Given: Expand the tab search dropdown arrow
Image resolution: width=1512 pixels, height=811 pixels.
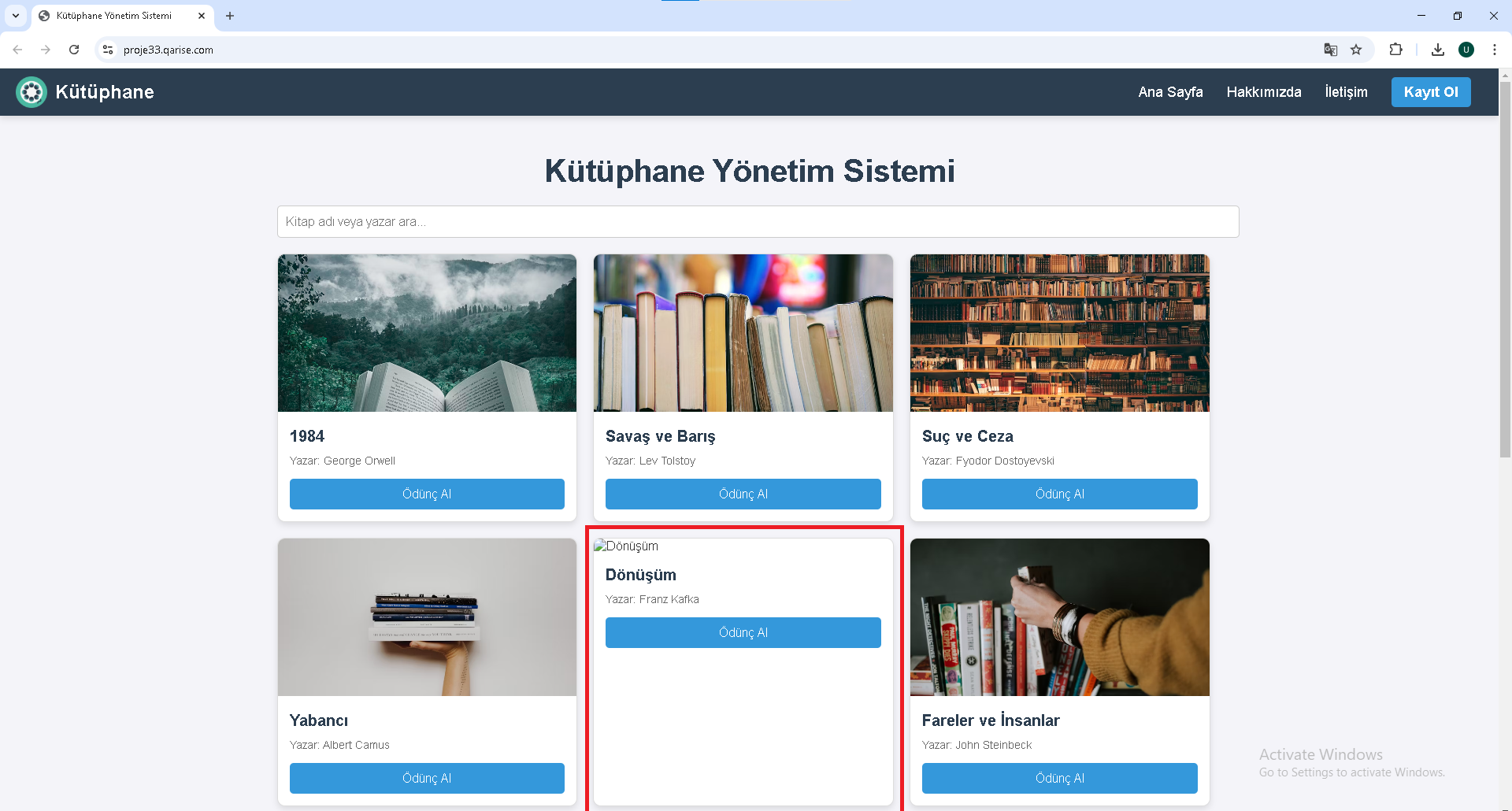Looking at the screenshot, I should click(x=16, y=16).
